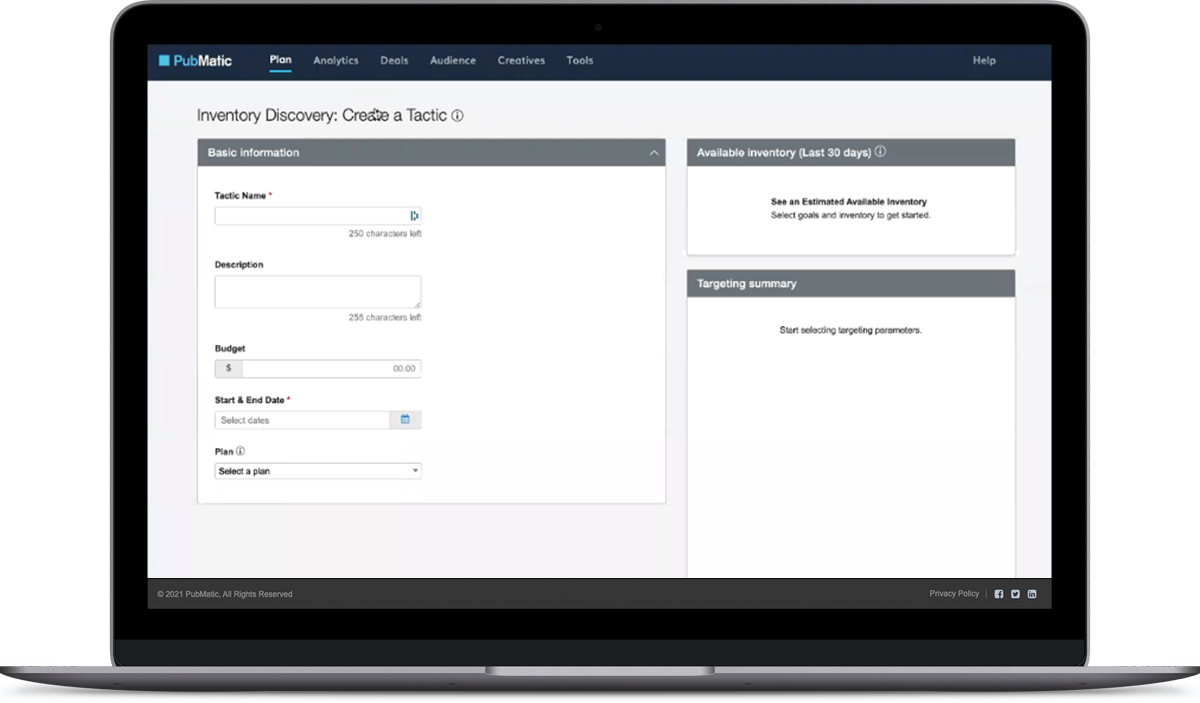The height and width of the screenshot is (703, 1200).
Task: Click the info icon next to Plan label
Action: (240, 452)
